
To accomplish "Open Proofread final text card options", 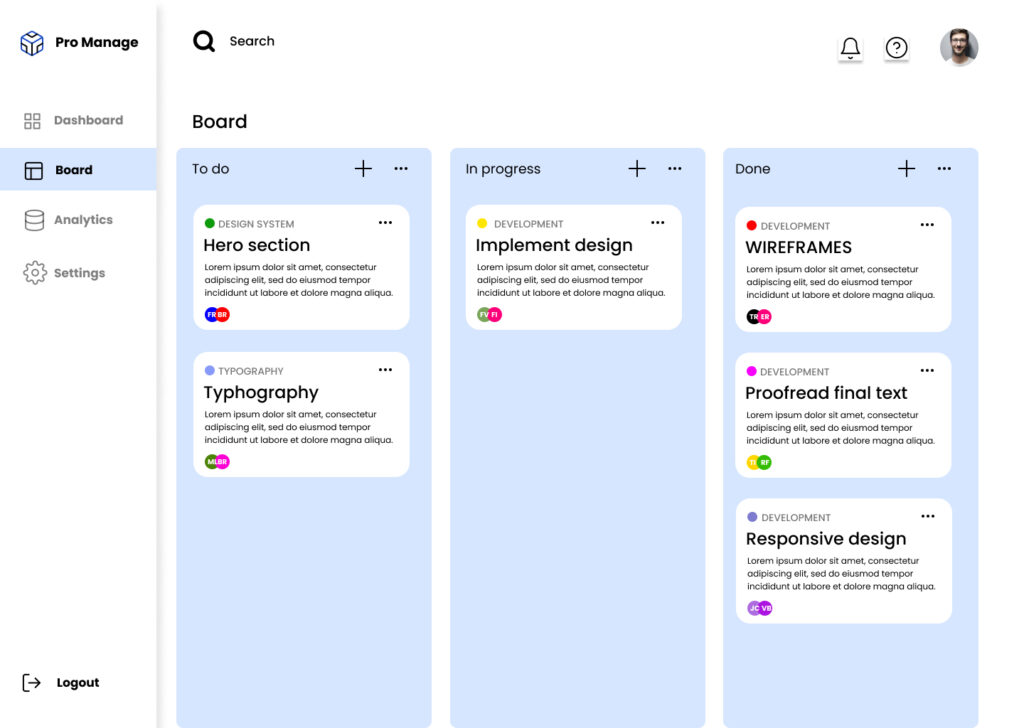I will 927,371.
